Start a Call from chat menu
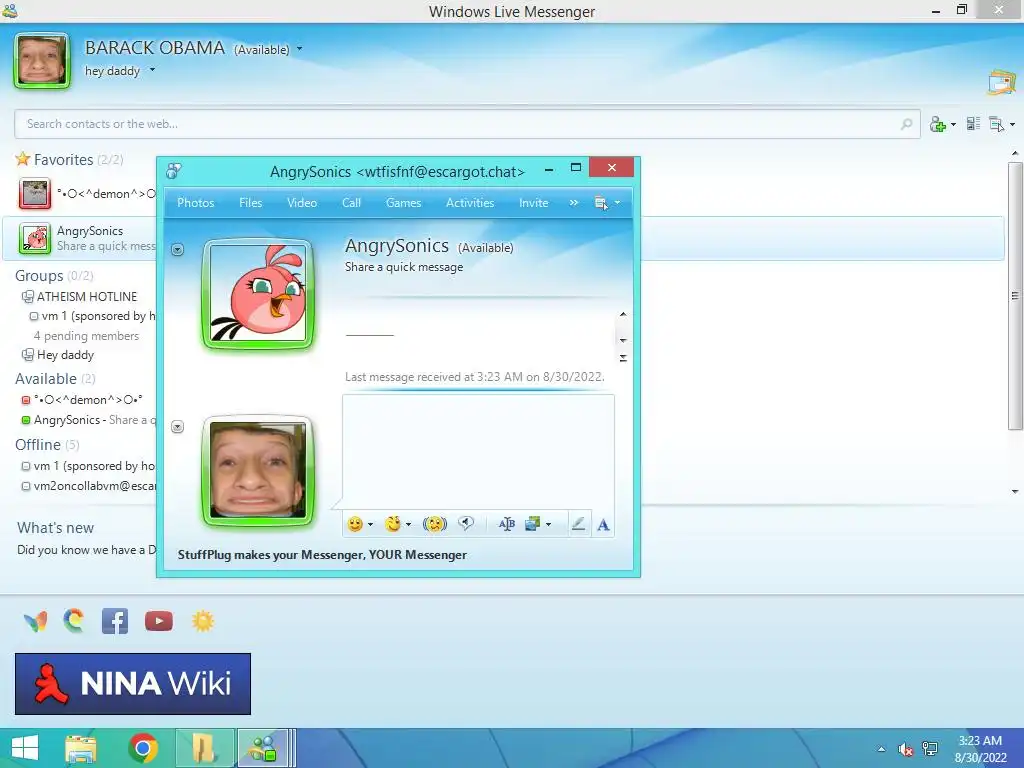Viewport: 1024px width, 768px height. pos(351,203)
